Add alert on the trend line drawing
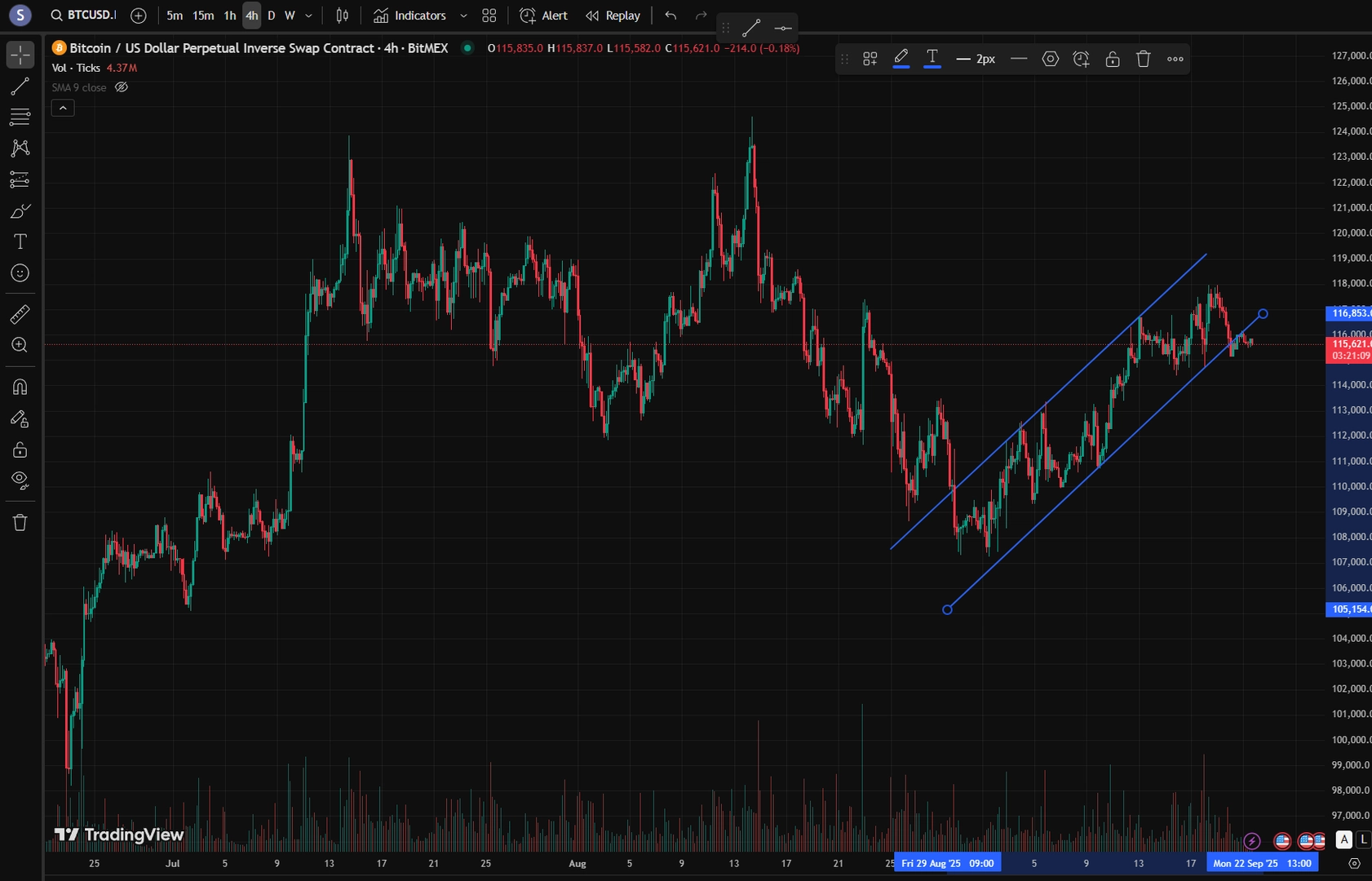Viewport: 1372px width, 881px height. [1082, 59]
